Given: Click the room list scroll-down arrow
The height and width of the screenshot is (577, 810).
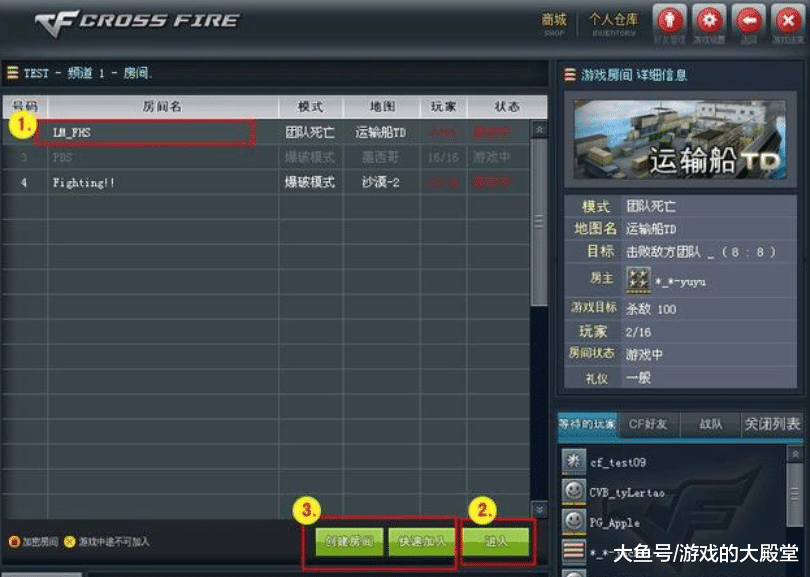Looking at the screenshot, I should click(539, 509).
